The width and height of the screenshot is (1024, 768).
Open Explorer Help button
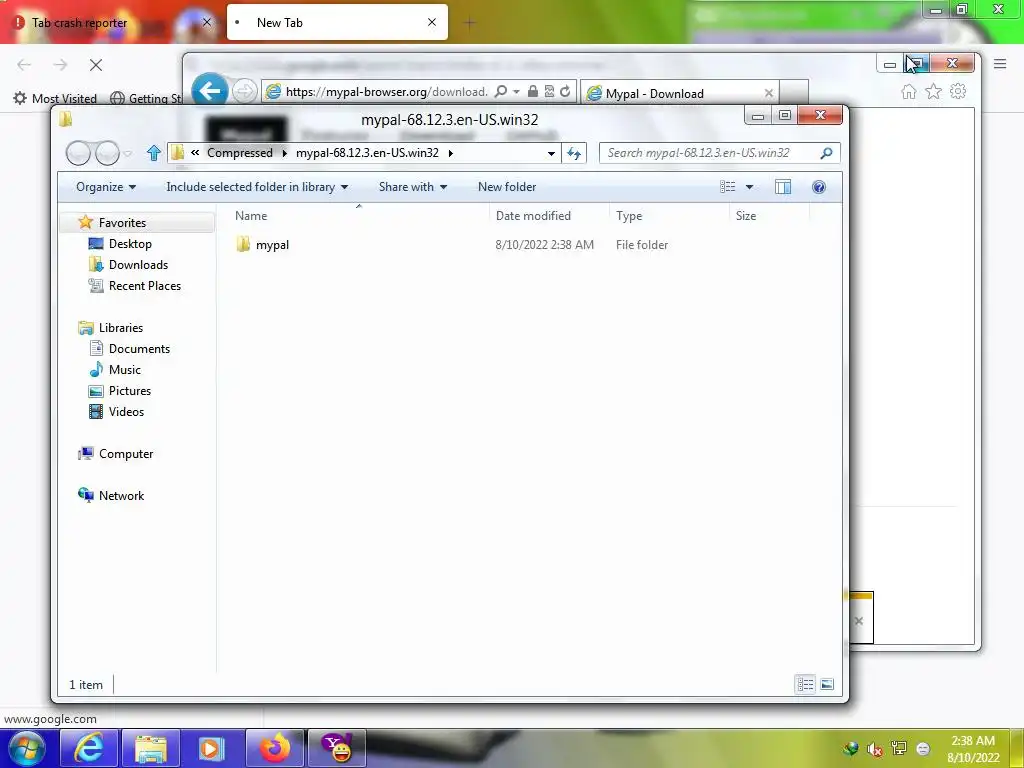pyautogui.click(x=818, y=187)
